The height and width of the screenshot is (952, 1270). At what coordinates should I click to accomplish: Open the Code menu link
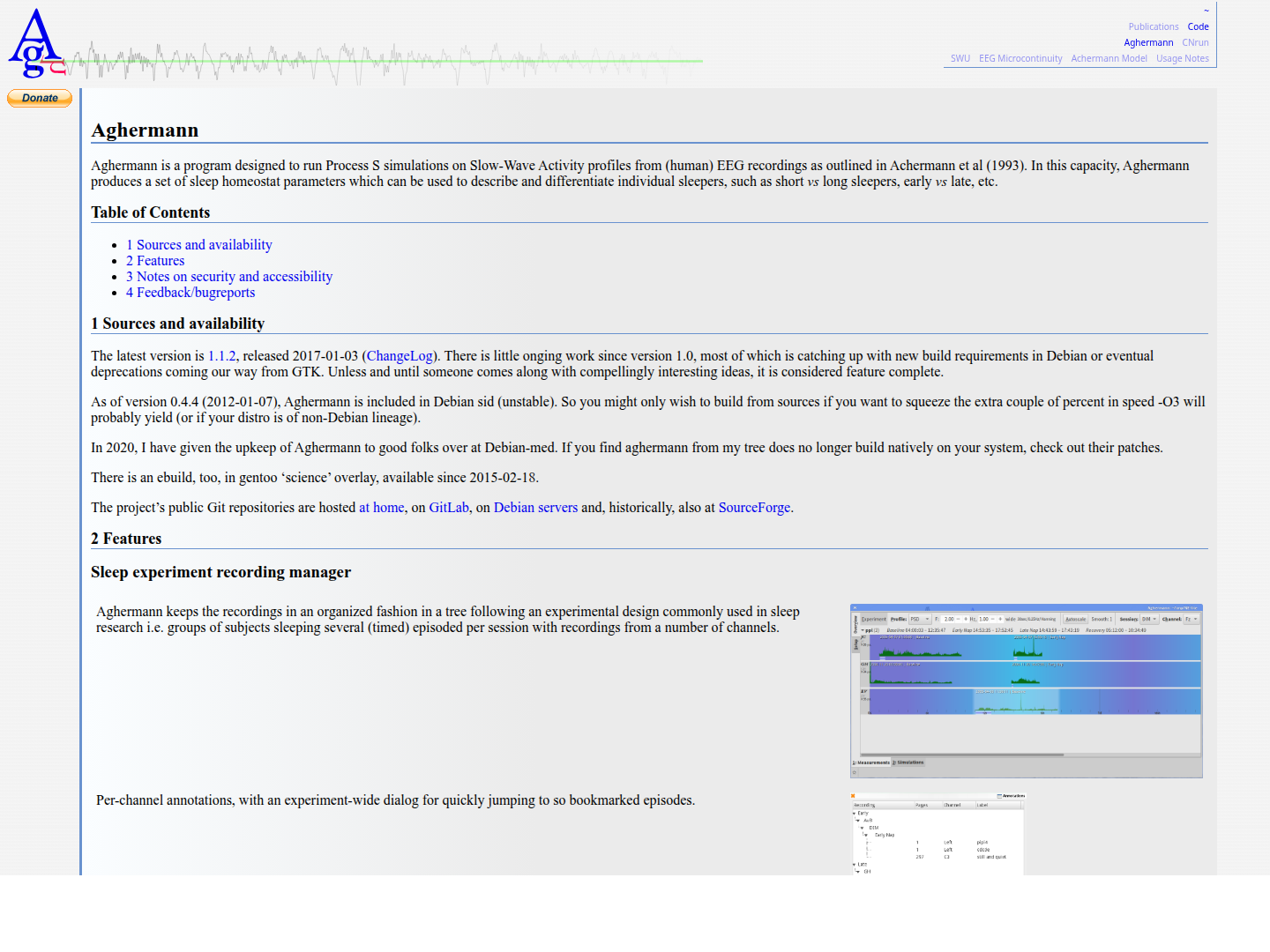(1198, 27)
